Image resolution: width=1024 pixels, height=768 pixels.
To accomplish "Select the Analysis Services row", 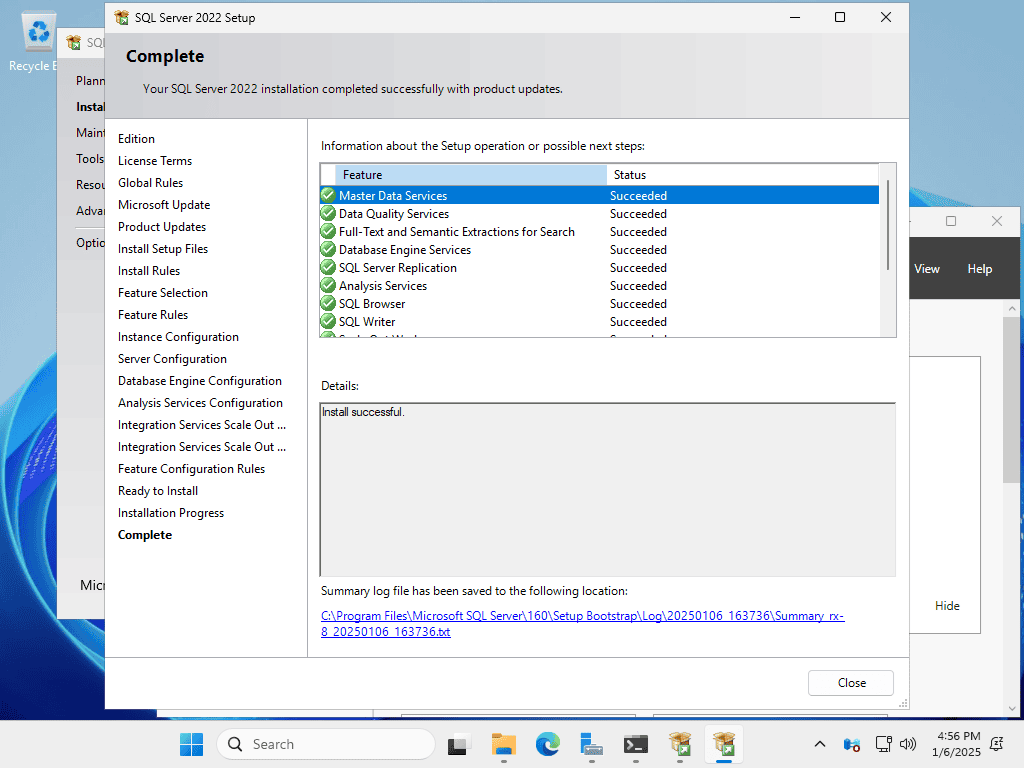I will pos(599,285).
